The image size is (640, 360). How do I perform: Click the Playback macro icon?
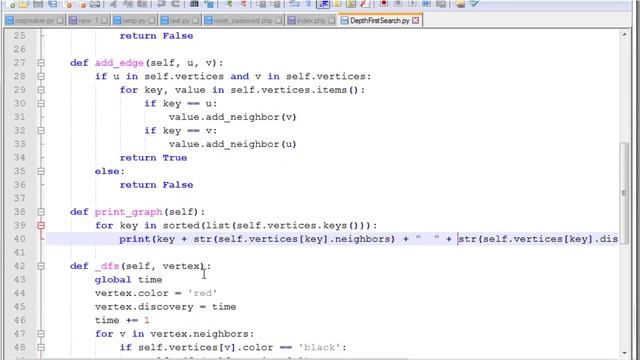[412, 4]
